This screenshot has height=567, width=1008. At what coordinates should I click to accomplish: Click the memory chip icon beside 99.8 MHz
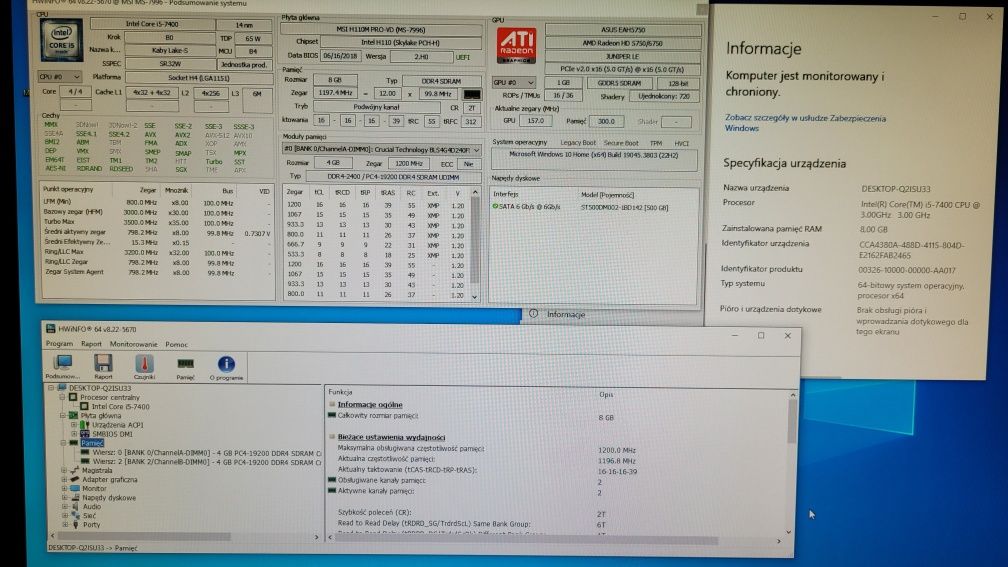tap(471, 94)
